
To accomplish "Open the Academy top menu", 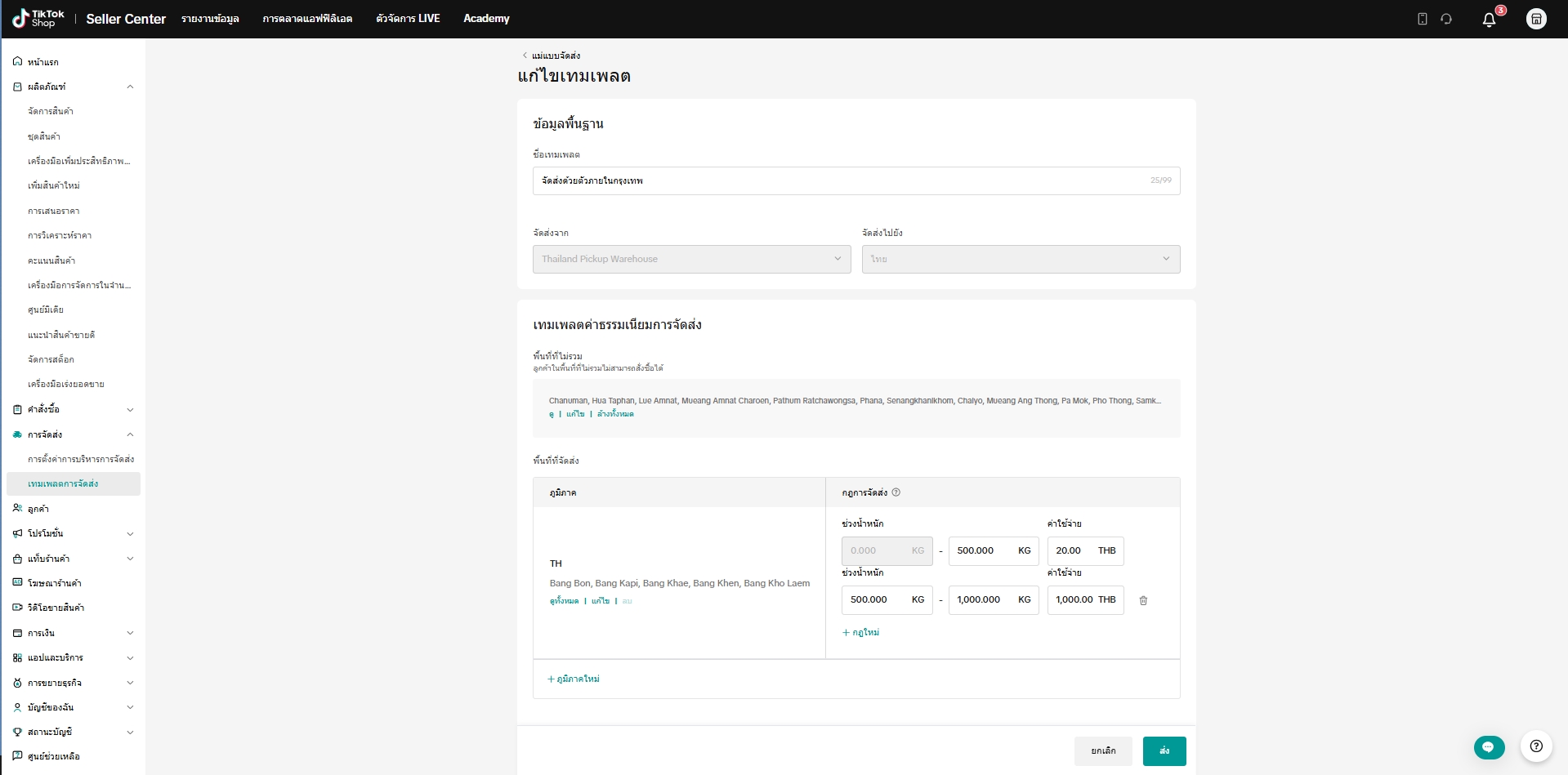I will click(x=486, y=19).
